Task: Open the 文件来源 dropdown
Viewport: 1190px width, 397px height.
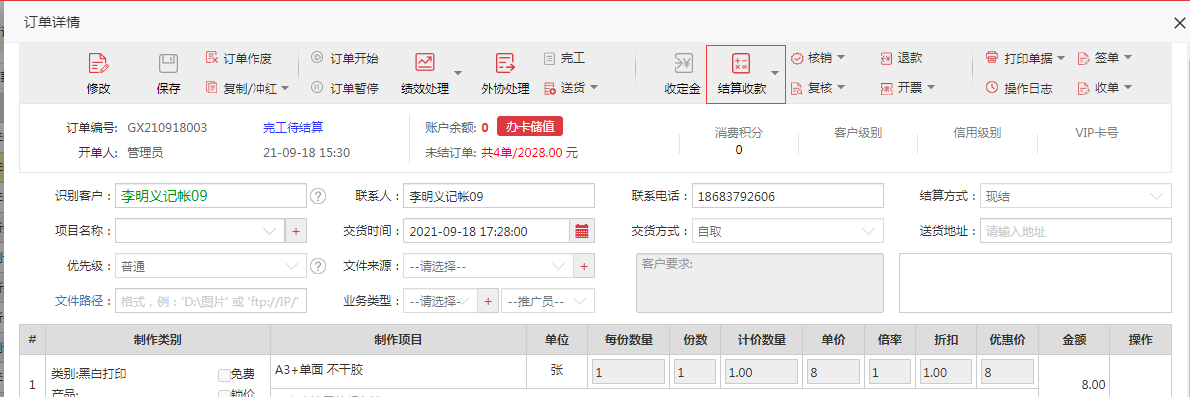Action: pos(487,266)
